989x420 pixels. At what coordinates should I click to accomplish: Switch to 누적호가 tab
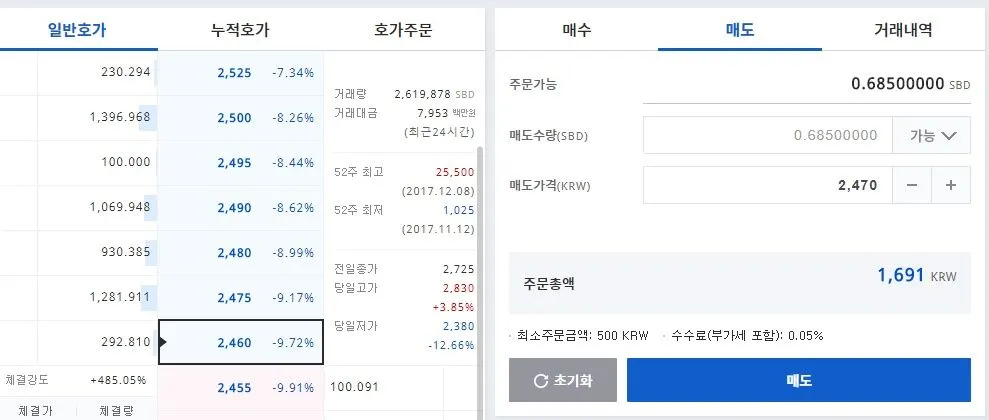240,30
